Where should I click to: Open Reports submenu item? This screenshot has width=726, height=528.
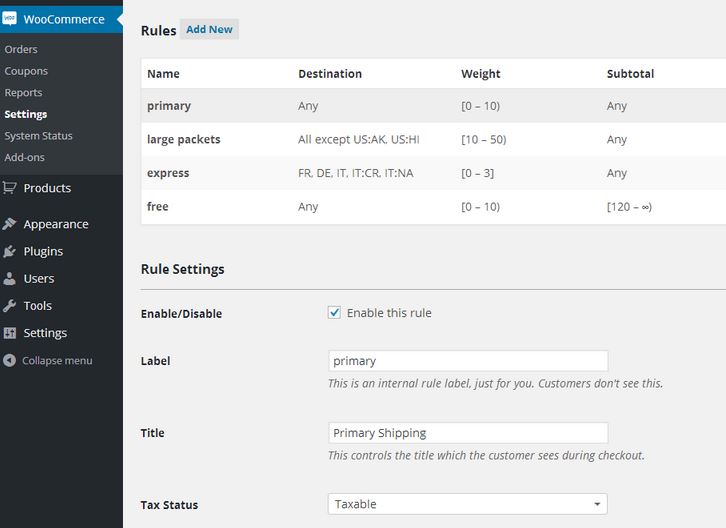pyautogui.click(x=23, y=93)
